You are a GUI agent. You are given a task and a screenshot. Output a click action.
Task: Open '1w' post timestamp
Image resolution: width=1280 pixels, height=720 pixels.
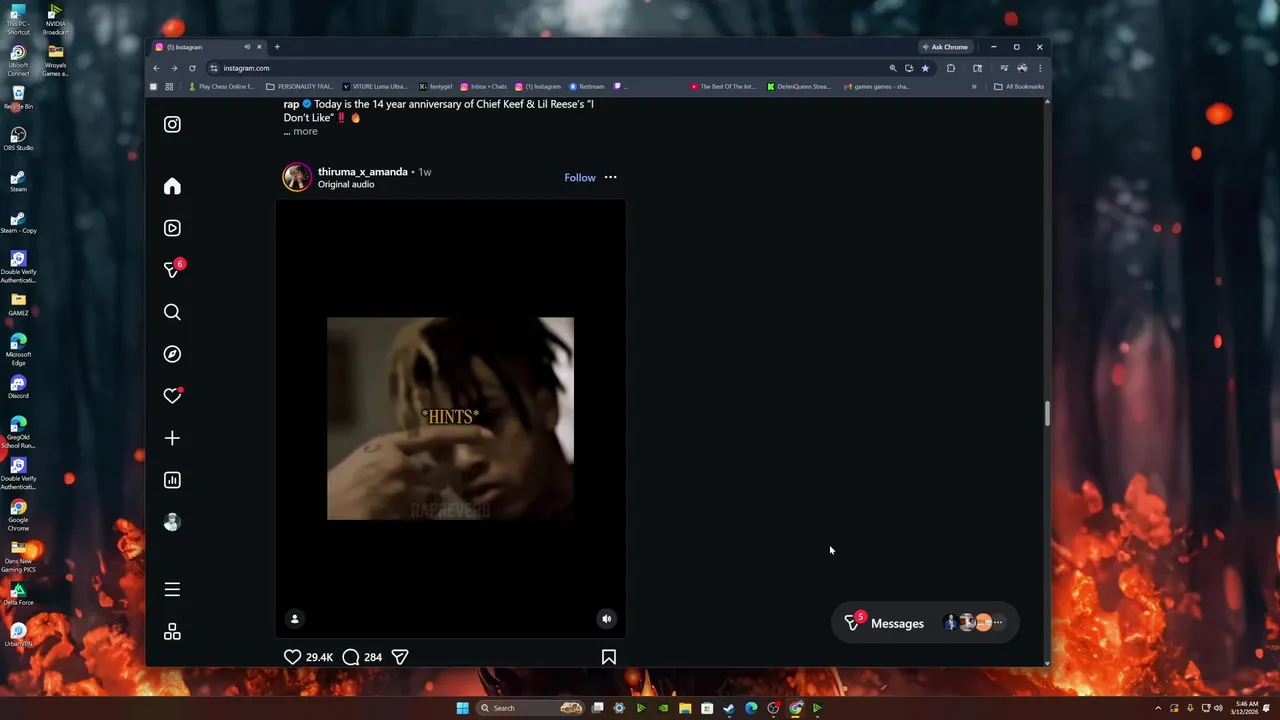point(425,172)
